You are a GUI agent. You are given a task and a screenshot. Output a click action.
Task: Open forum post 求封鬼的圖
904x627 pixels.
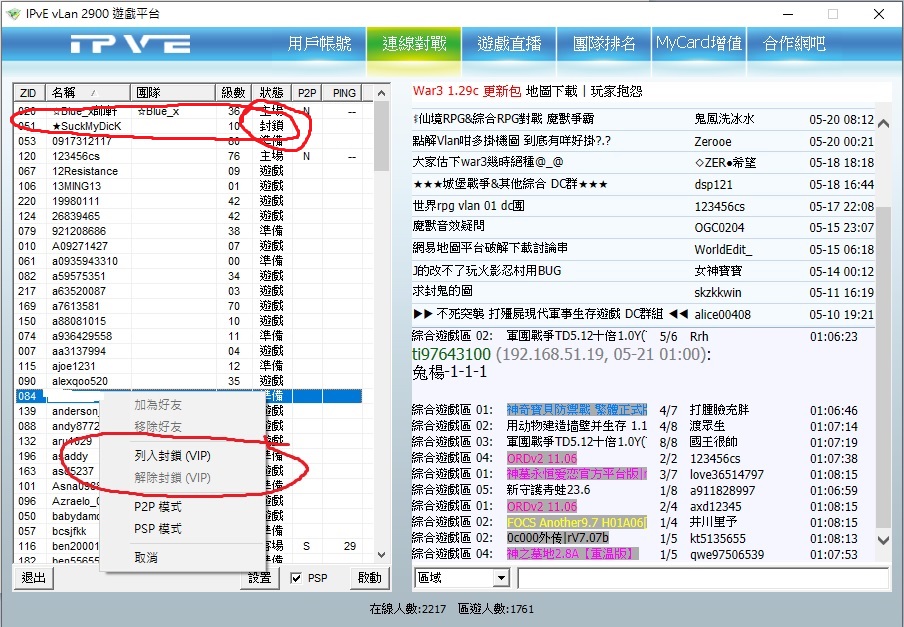[x=442, y=292]
